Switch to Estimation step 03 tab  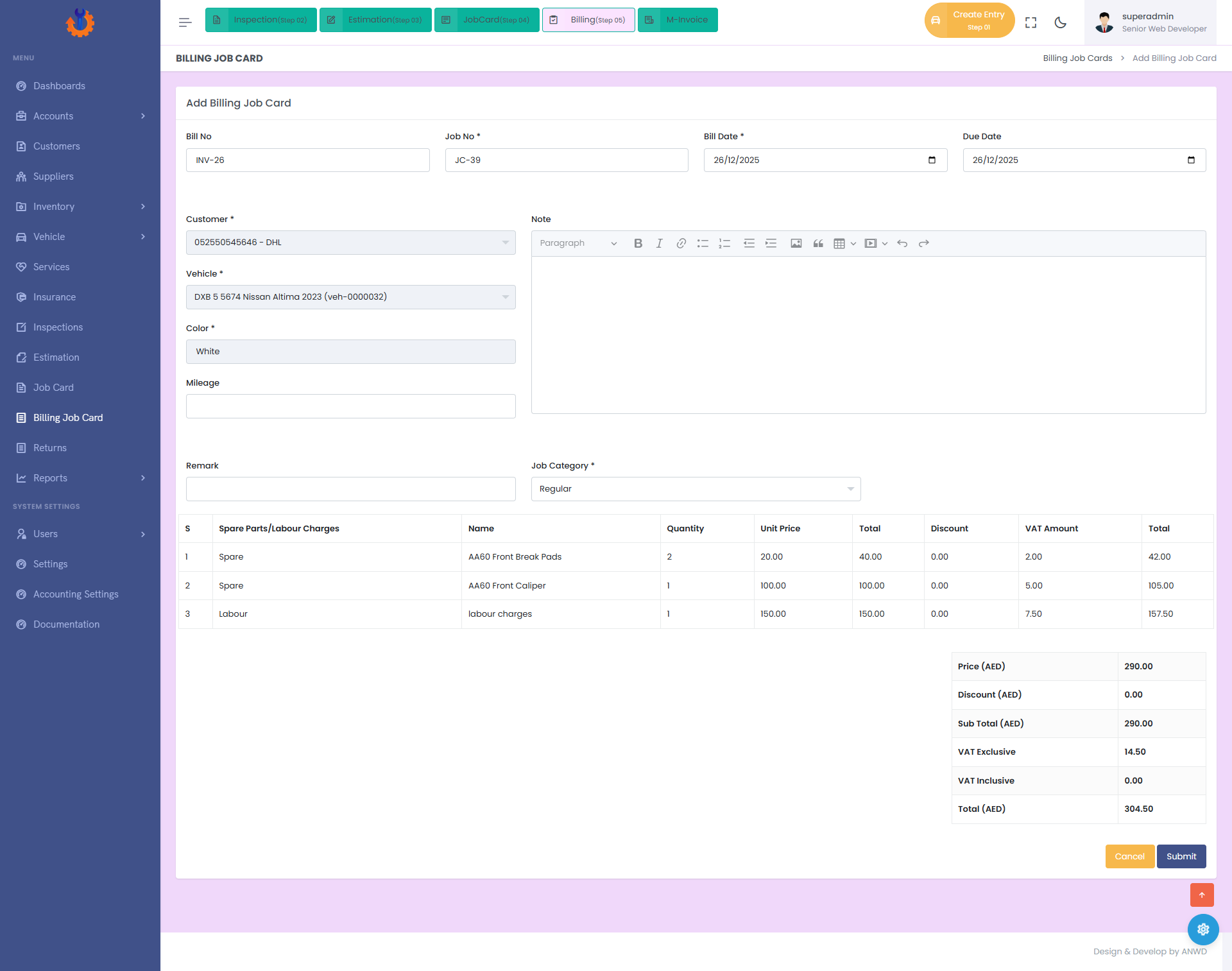point(375,20)
